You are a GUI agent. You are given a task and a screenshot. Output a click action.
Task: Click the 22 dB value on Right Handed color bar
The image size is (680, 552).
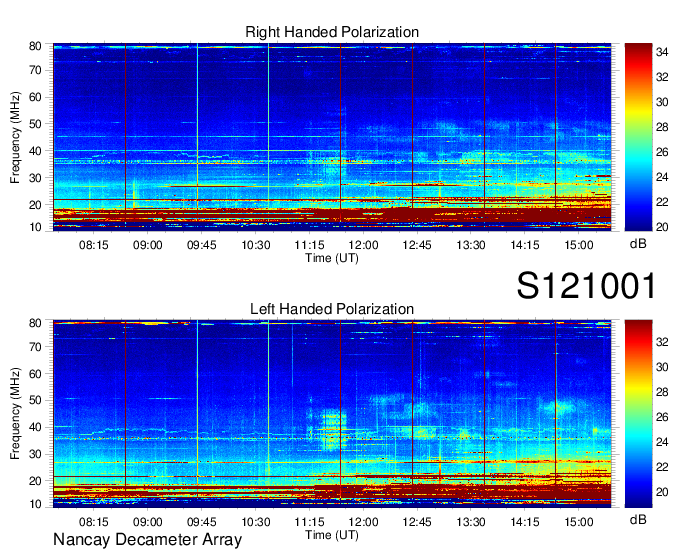coord(662,202)
